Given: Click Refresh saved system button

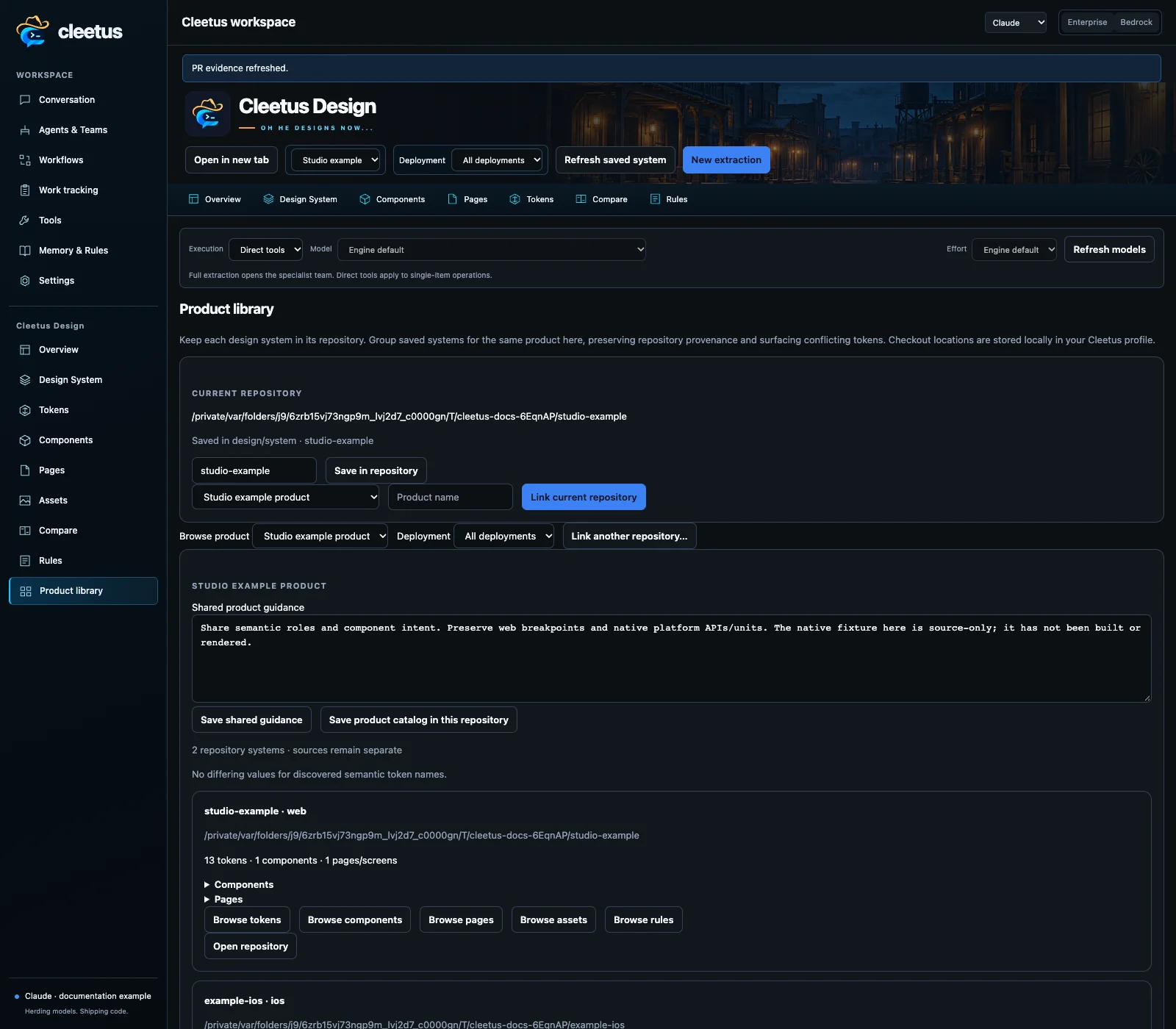Looking at the screenshot, I should coord(615,160).
